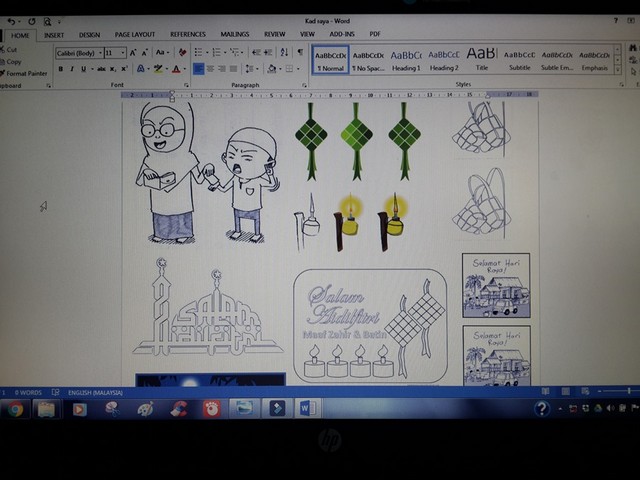The width and height of the screenshot is (640, 480).
Task: Apply Italic formatting
Action: pyautogui.click(x=71, y=69)
